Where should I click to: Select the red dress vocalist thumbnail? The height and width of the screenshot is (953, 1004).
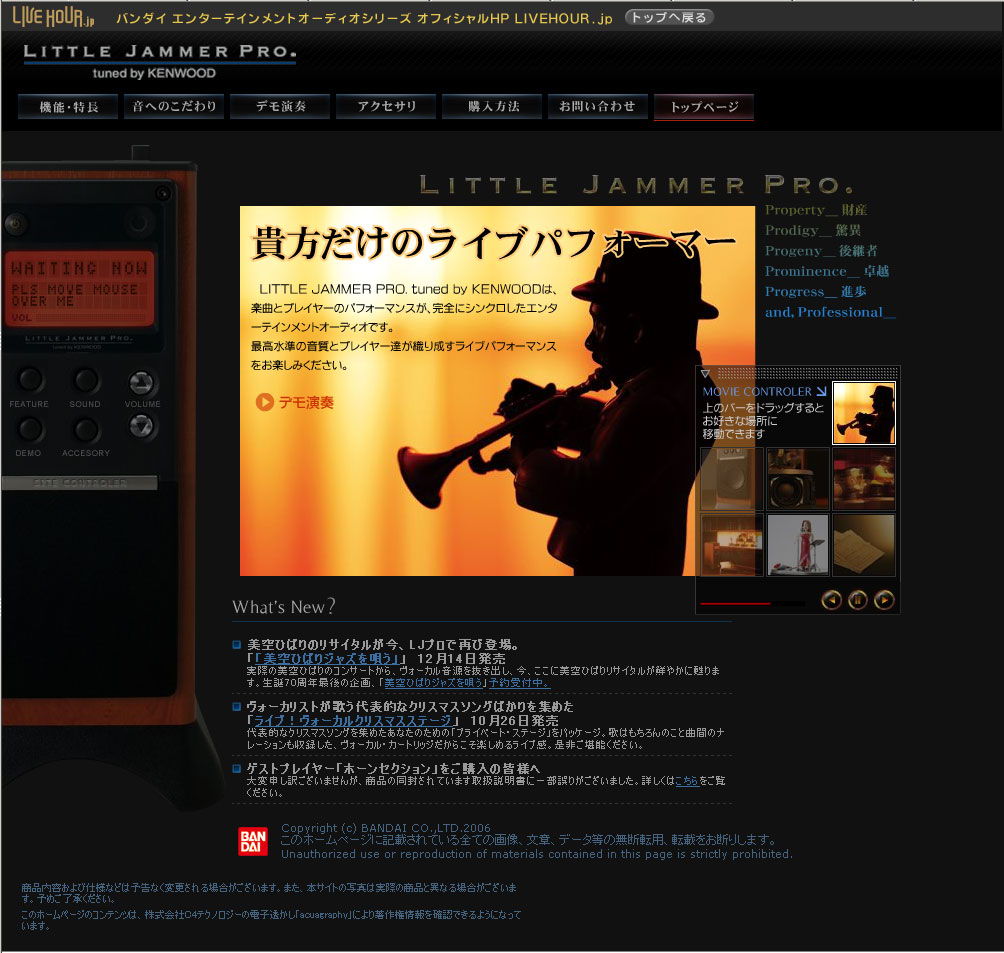click(x=798, y=545)
